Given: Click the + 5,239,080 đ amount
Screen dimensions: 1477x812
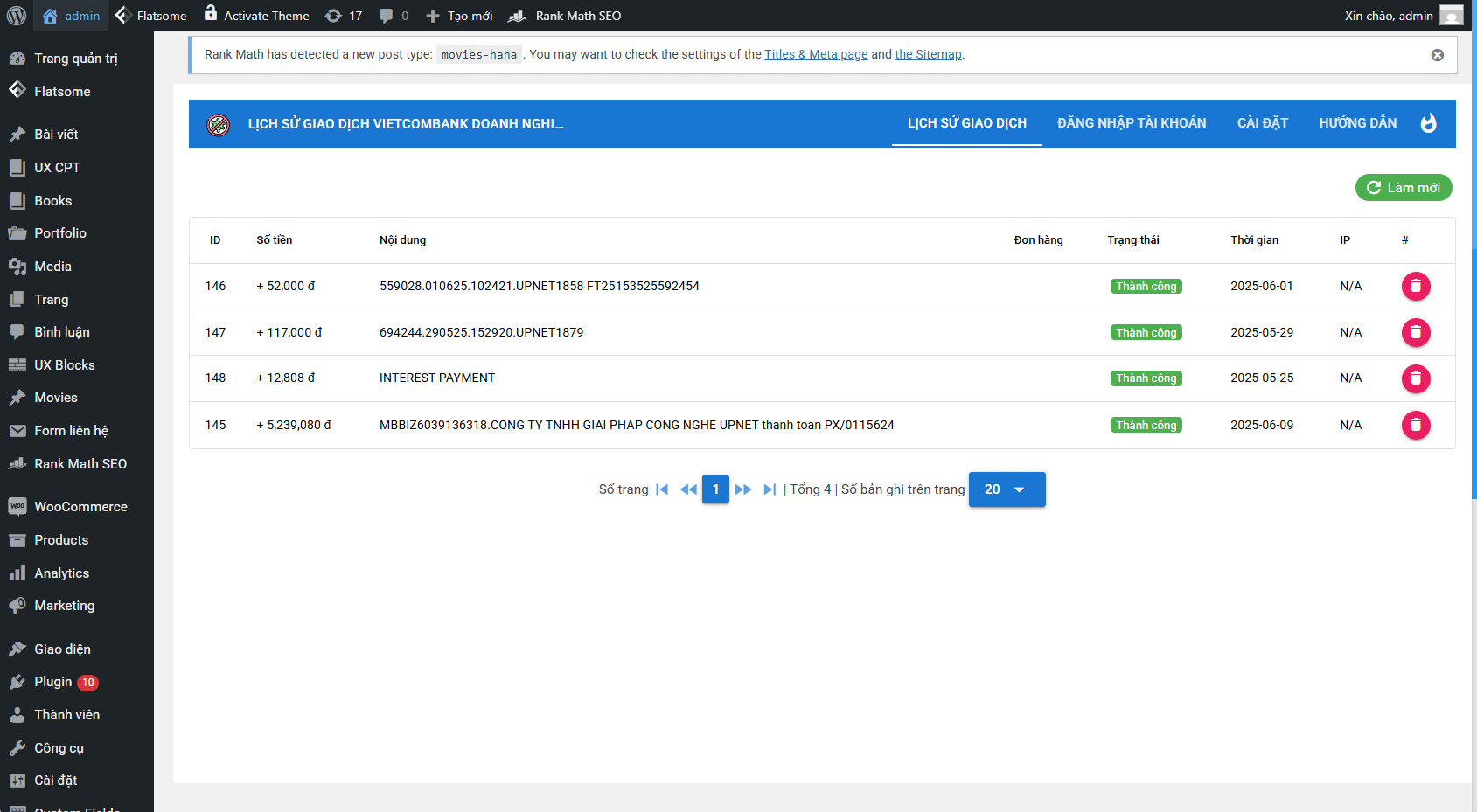Looking at the screenshot, I should point(294,425).
